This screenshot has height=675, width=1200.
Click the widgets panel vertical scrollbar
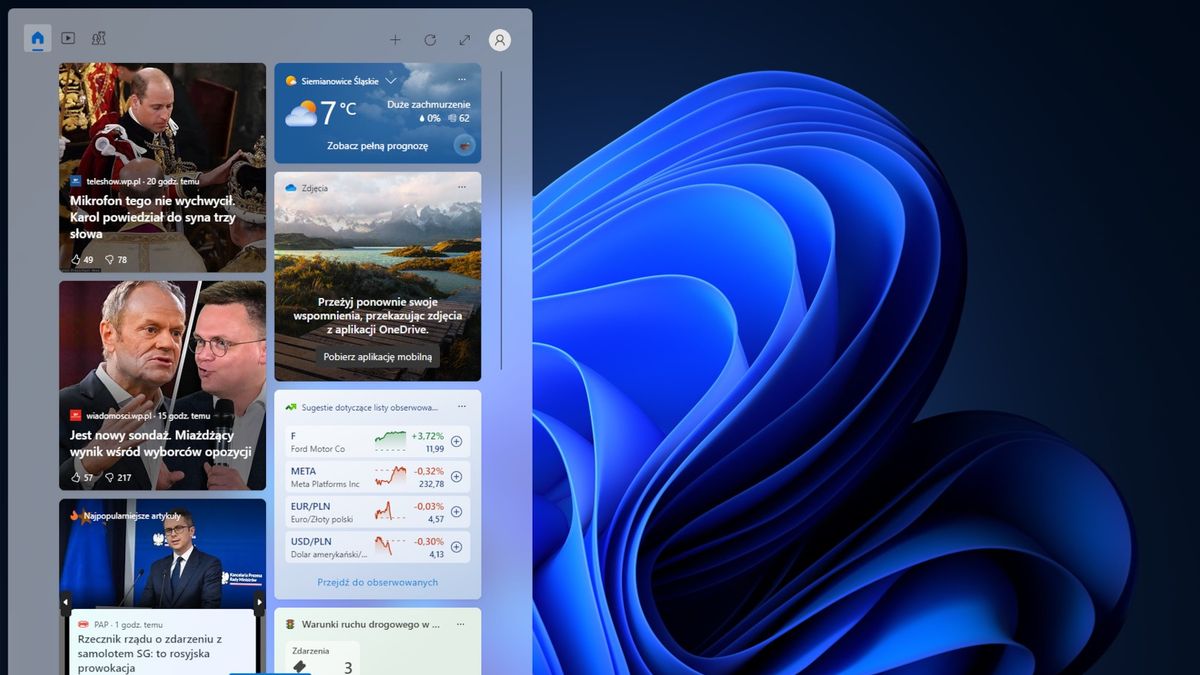pyautogui.click(x=502, y=220)
